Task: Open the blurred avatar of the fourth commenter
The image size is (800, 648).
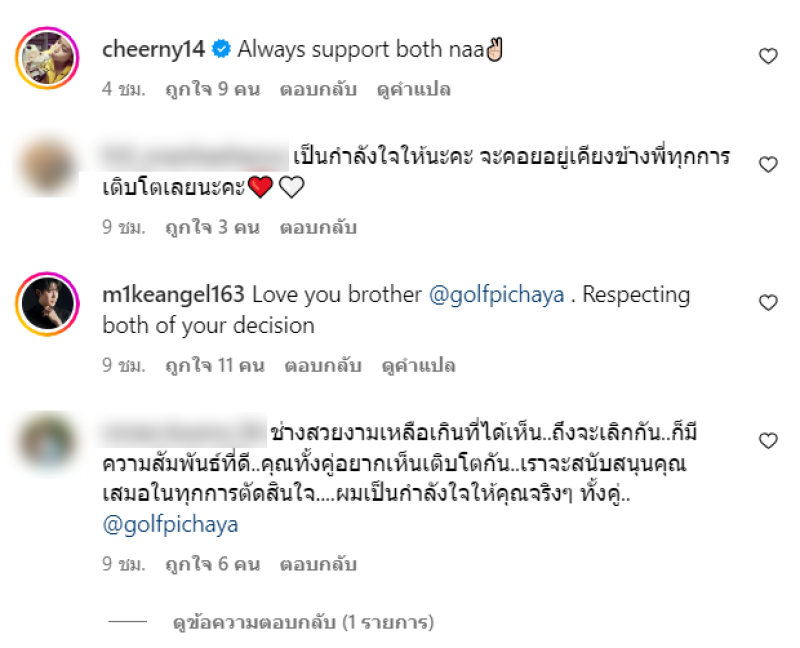Action: click(x=47, y=442)
